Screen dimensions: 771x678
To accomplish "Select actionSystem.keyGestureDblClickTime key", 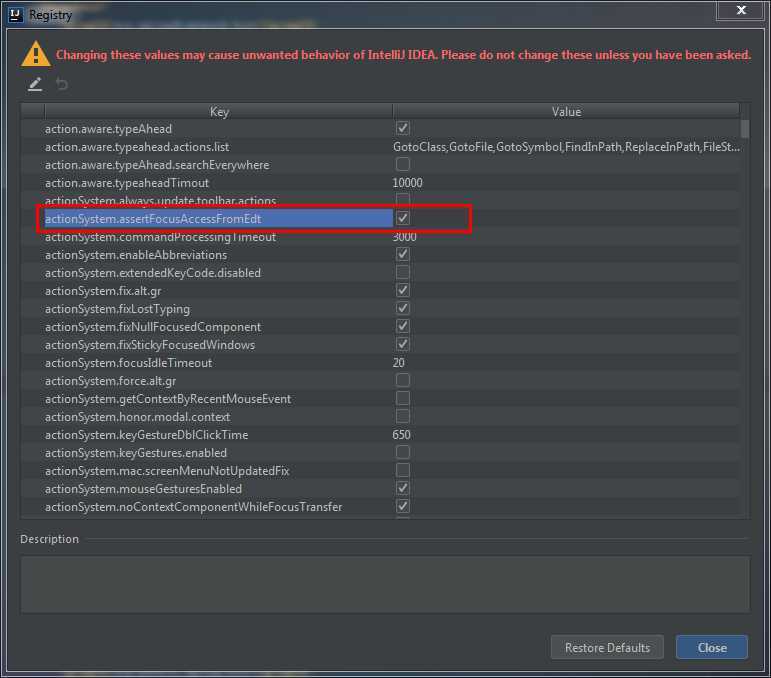I will [147, 435].
